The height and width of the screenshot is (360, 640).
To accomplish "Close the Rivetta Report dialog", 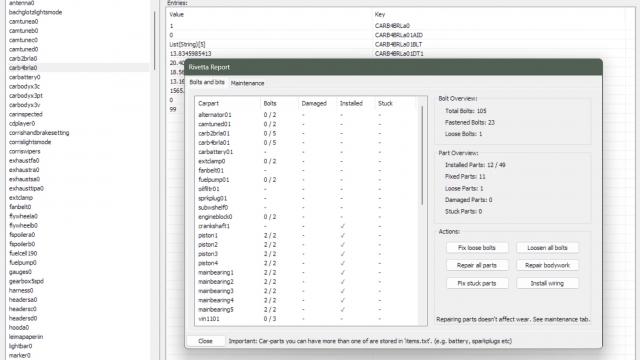I will point(205,341).
